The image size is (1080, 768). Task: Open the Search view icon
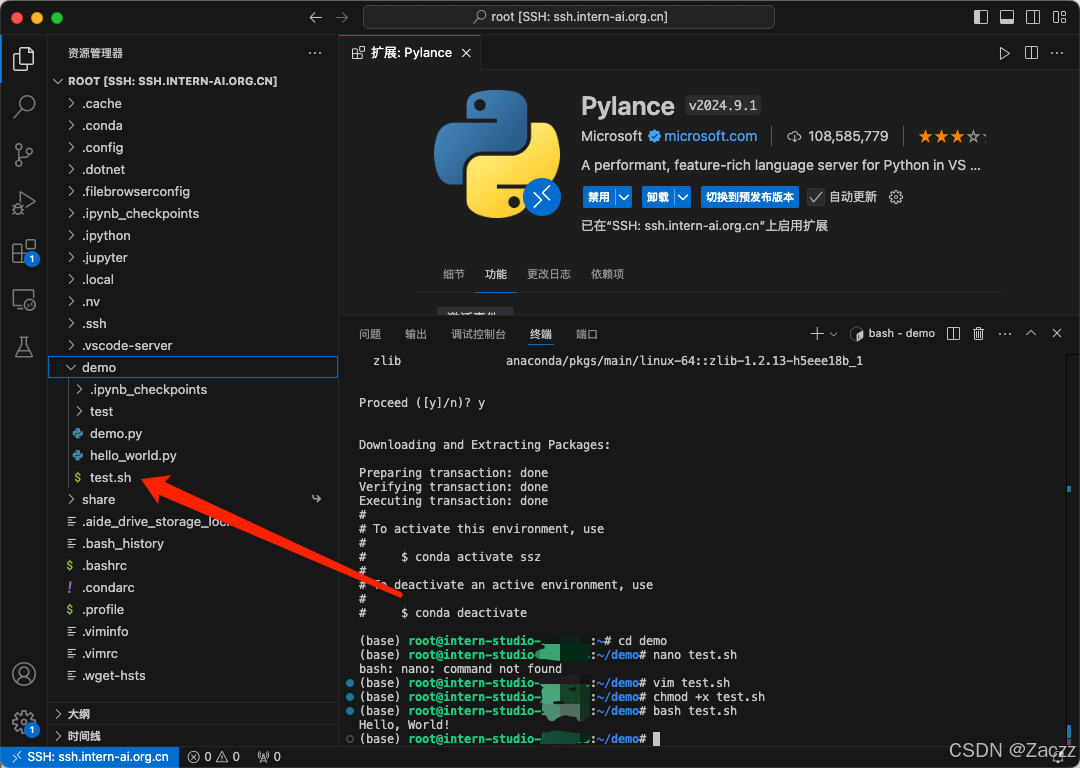(x=23, y=107)
